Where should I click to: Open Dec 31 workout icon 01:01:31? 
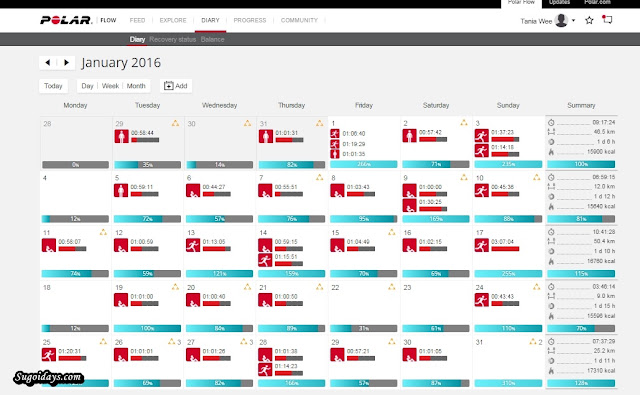point(266,136)
